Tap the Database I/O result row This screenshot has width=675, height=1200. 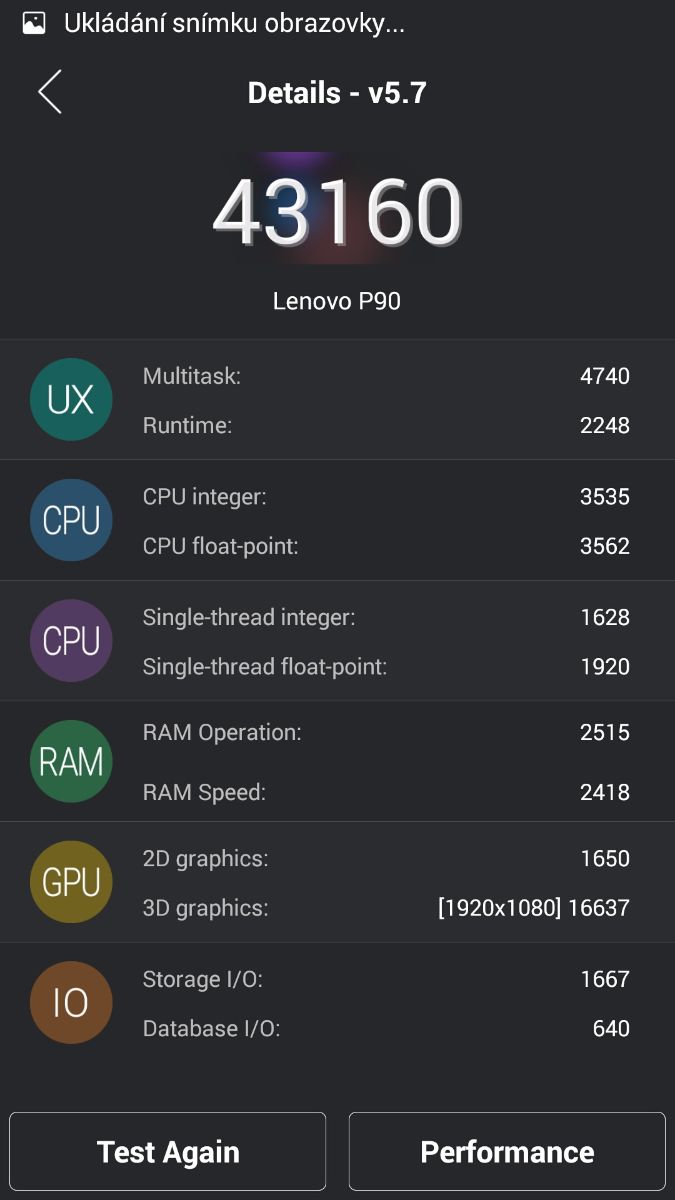pos(386,1028)
